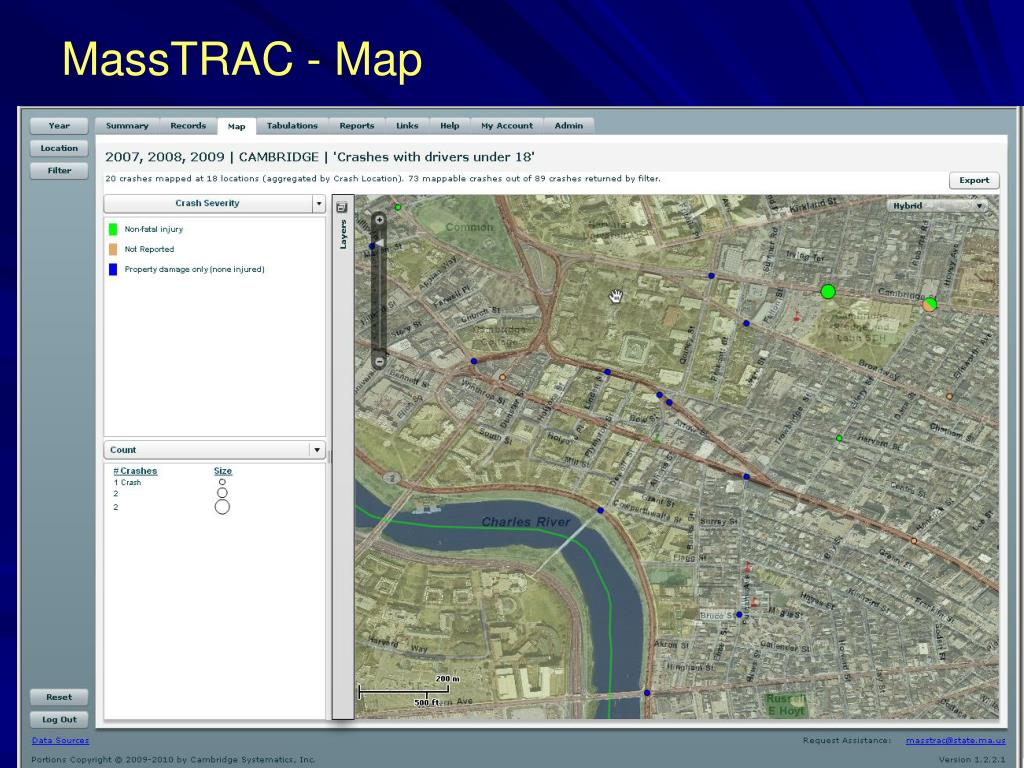1024x768 pixels.
Task: Switch to the Summary tab
Action: [x=127, y=126]
